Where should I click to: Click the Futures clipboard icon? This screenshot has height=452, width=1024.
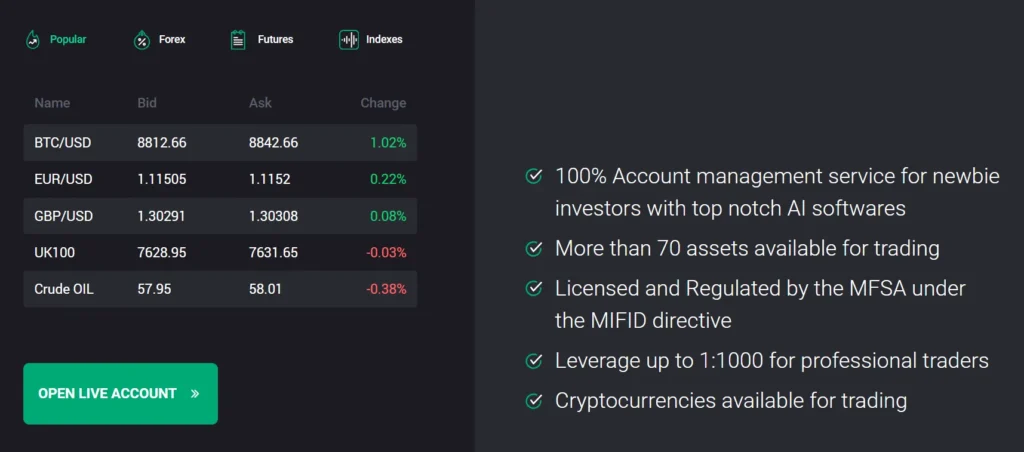(x=238, y=40)
